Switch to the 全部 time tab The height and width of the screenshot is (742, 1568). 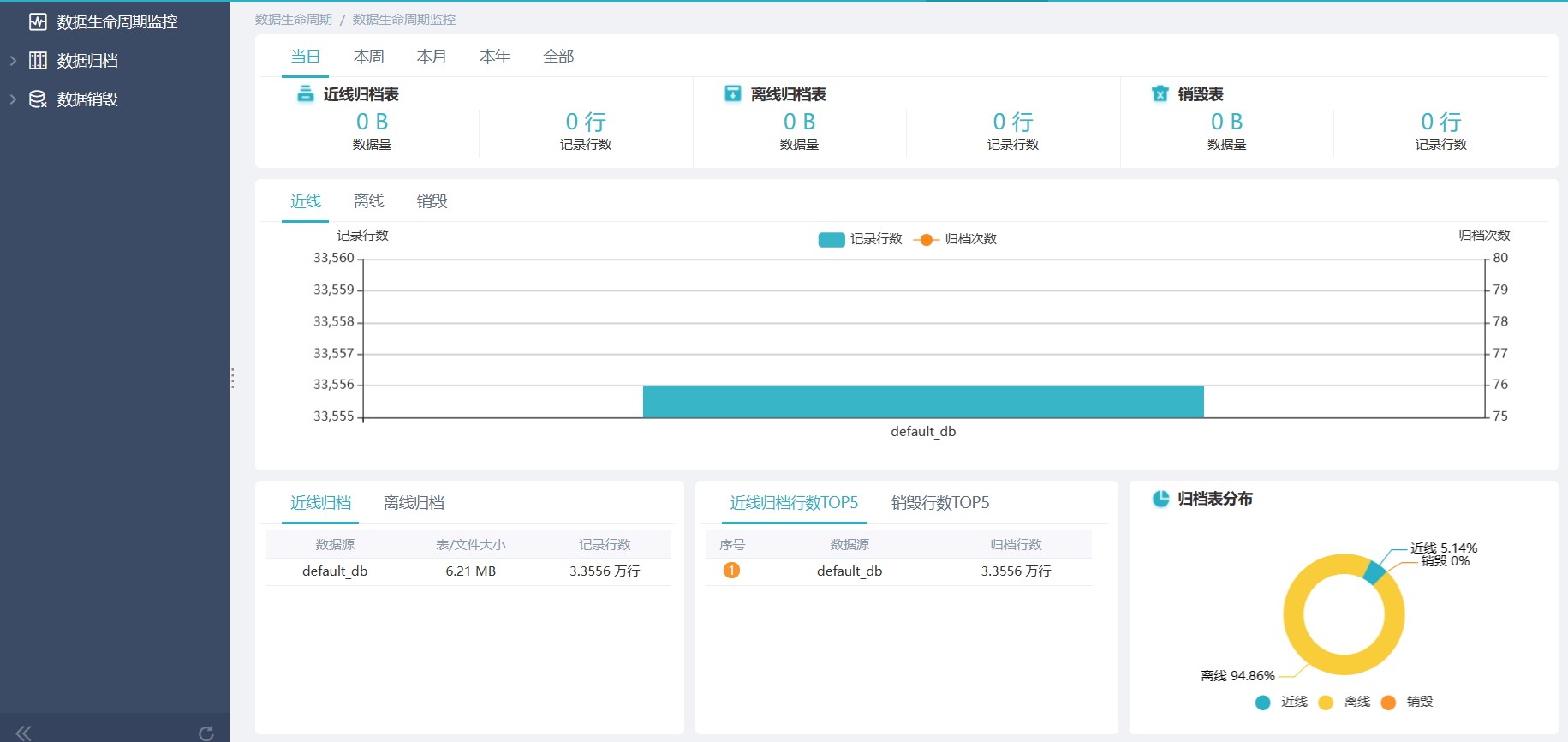pyautogui.click(x=558, y=57)
